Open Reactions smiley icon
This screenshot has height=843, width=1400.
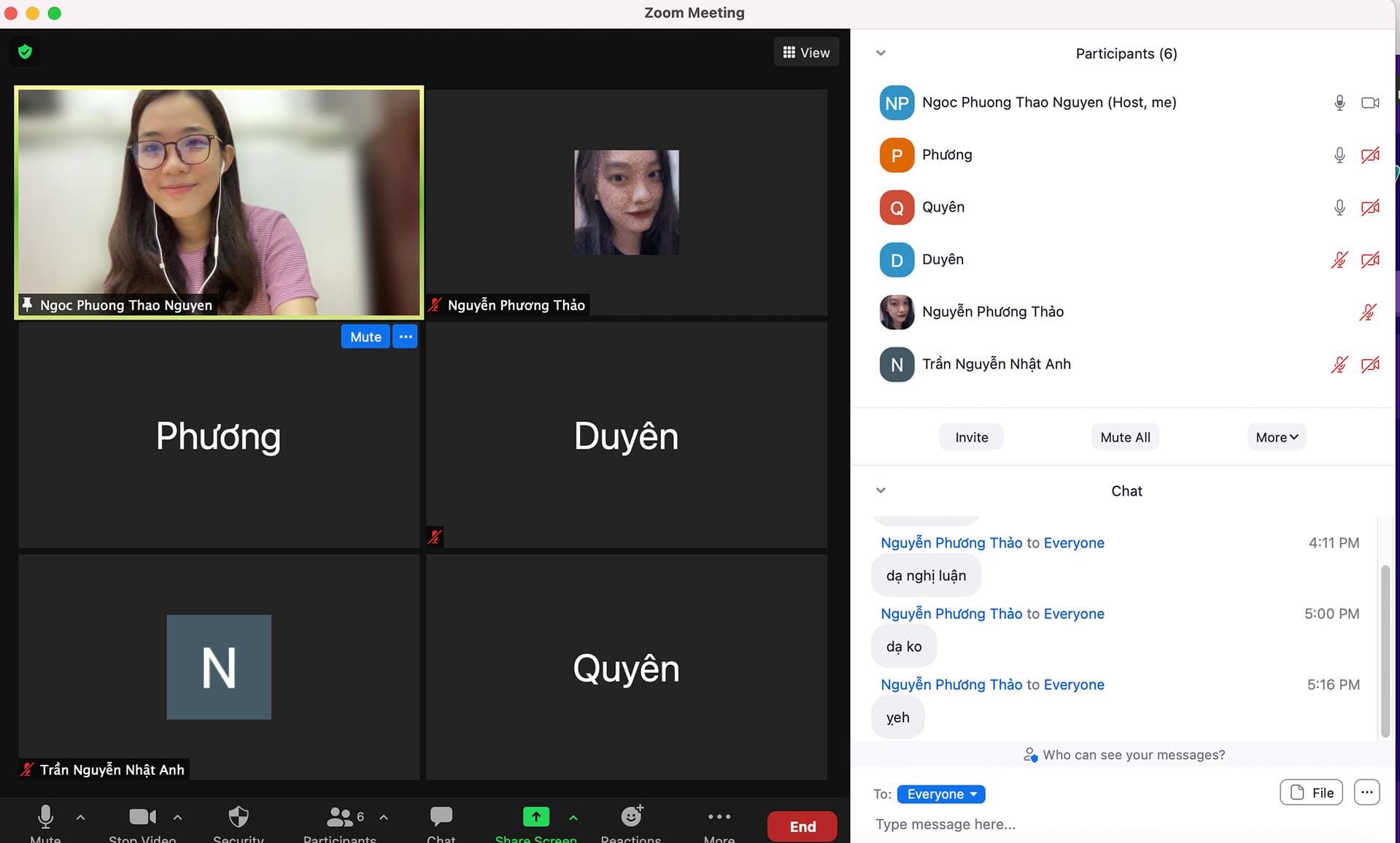point(631,817)
